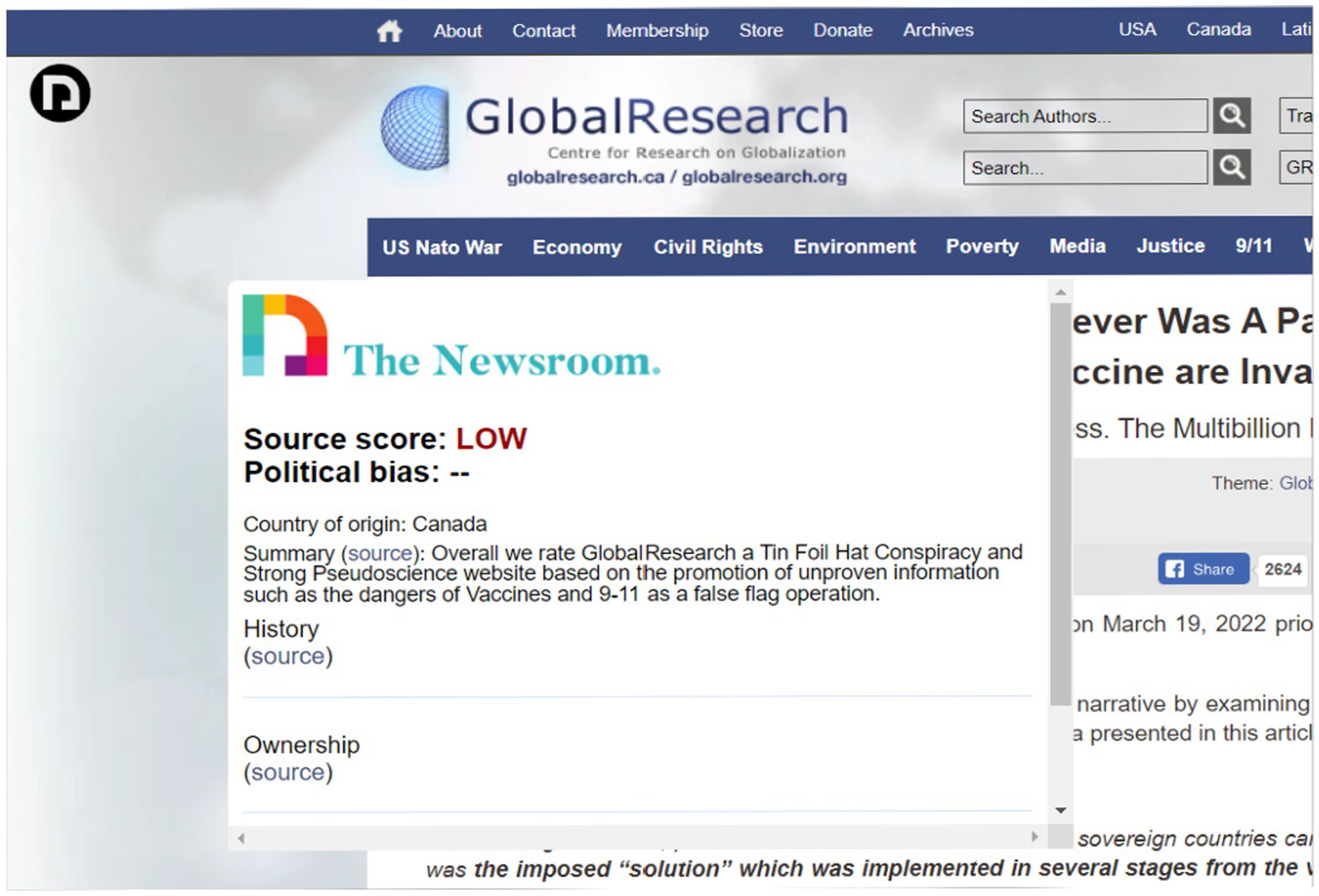Click the magnifier button beside the Search field
The width and height of the screenshot is (1319, 896).
click(1231, 167)
